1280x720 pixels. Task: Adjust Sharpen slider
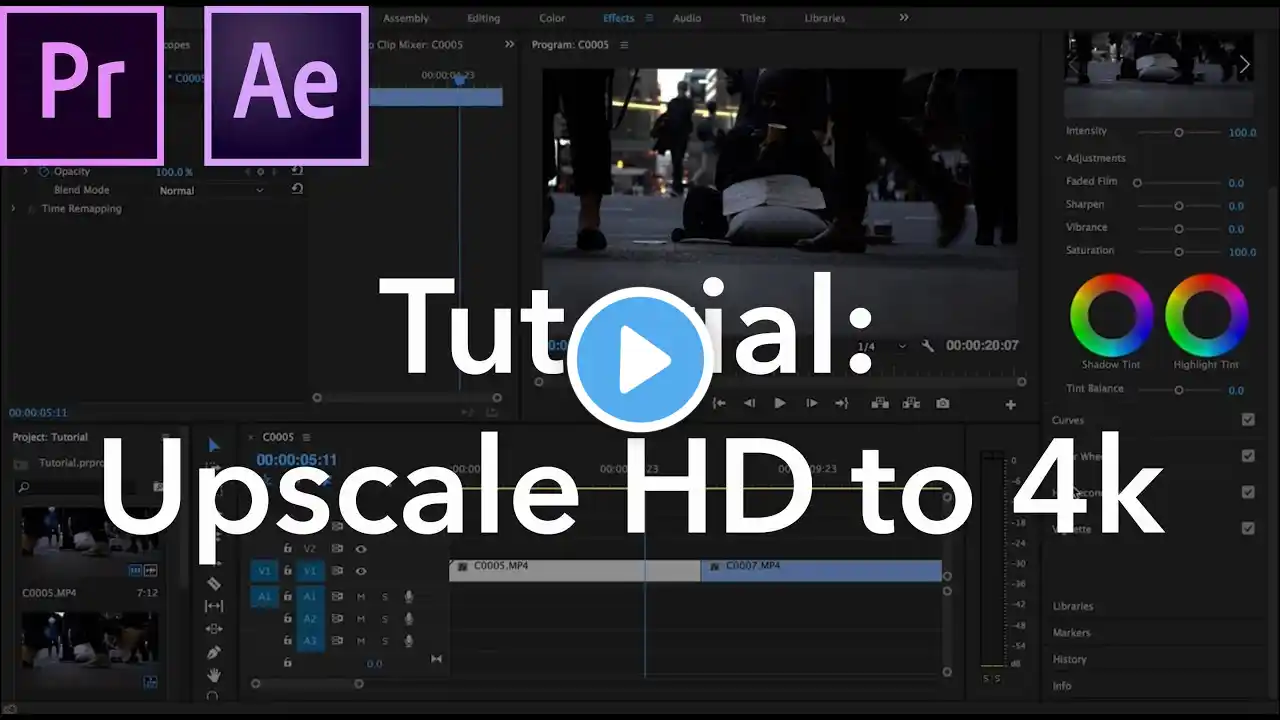1179,205
